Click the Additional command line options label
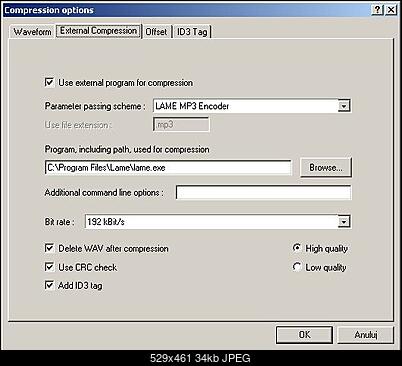Image resolution: width=402 pixels, height=366 pixels. 104,193
